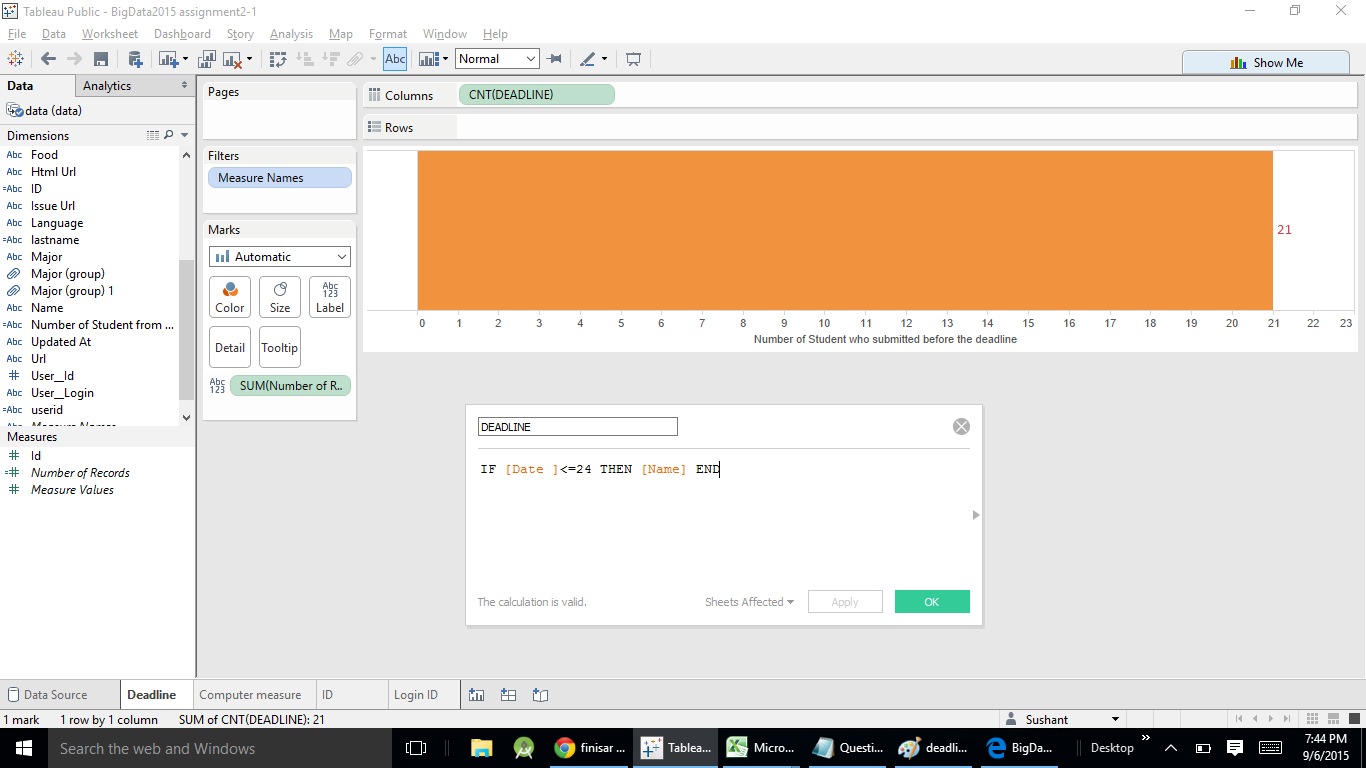The width and height of the screenshot is (1366, 768).
Task: Open the Dimensions pane menu arrow
Action: (x=185, y=135)
